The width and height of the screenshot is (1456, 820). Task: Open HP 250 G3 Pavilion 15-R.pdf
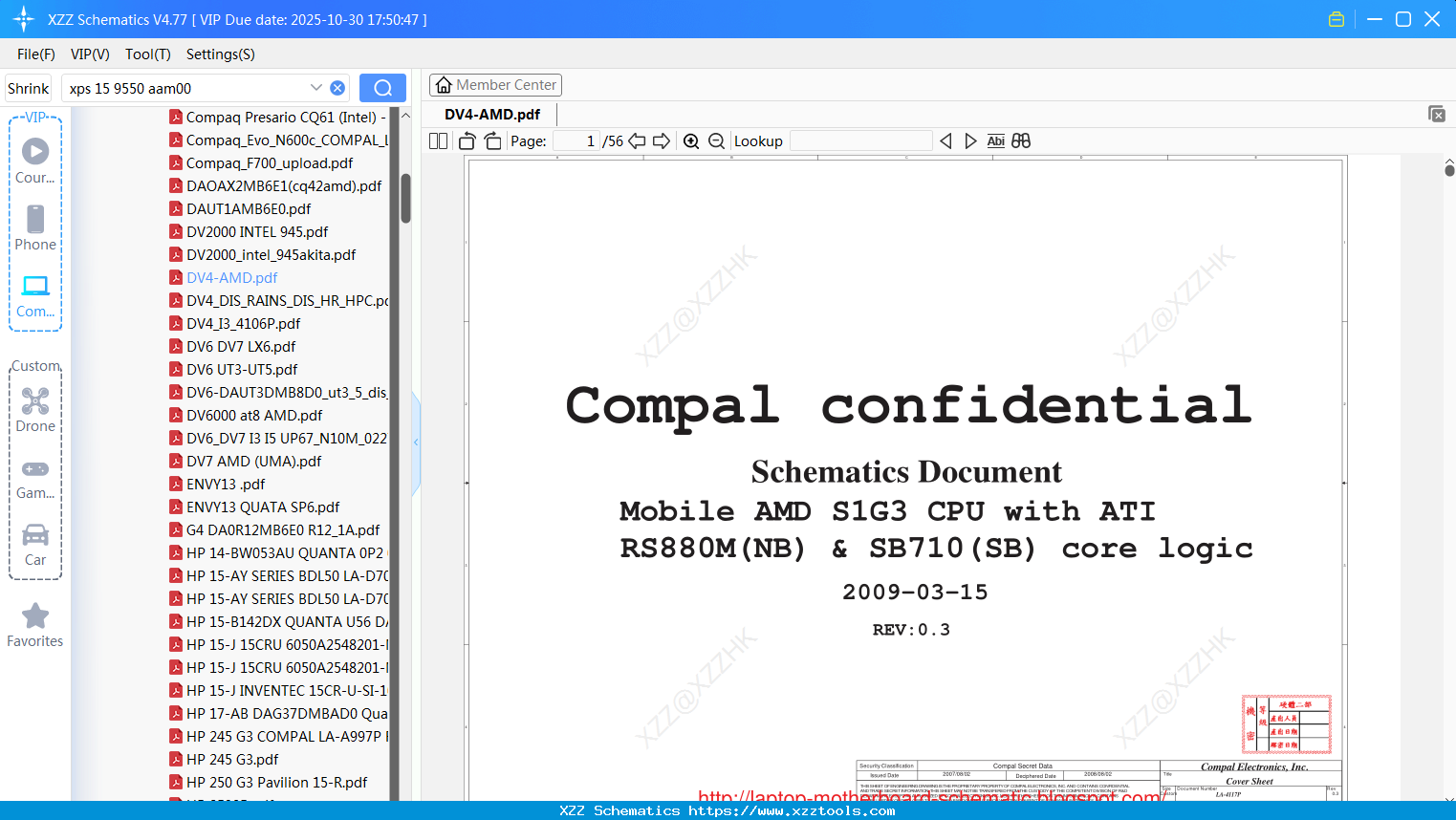point(269,783)
